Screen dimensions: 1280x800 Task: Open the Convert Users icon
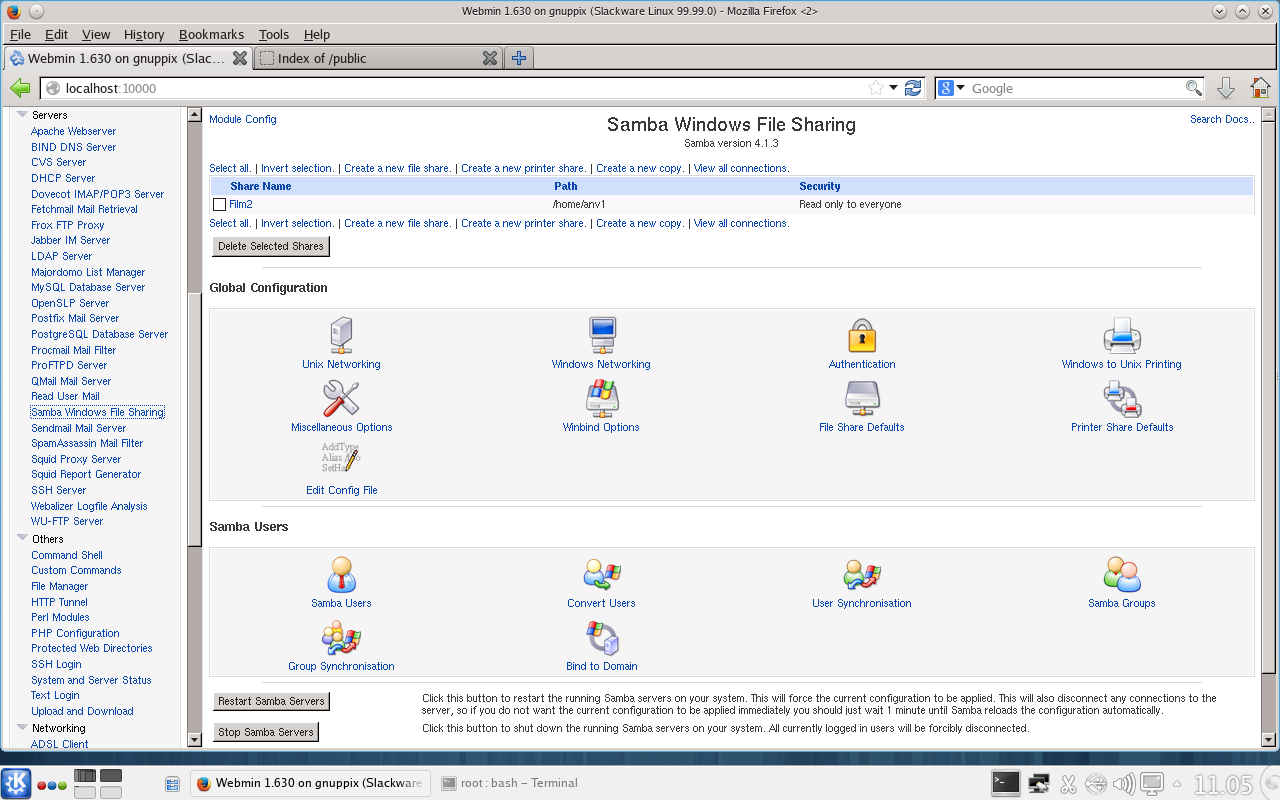(601, 574)
